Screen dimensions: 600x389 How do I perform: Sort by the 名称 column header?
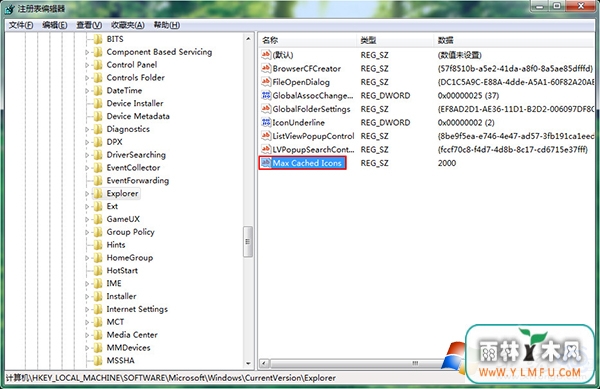point(308,40)
